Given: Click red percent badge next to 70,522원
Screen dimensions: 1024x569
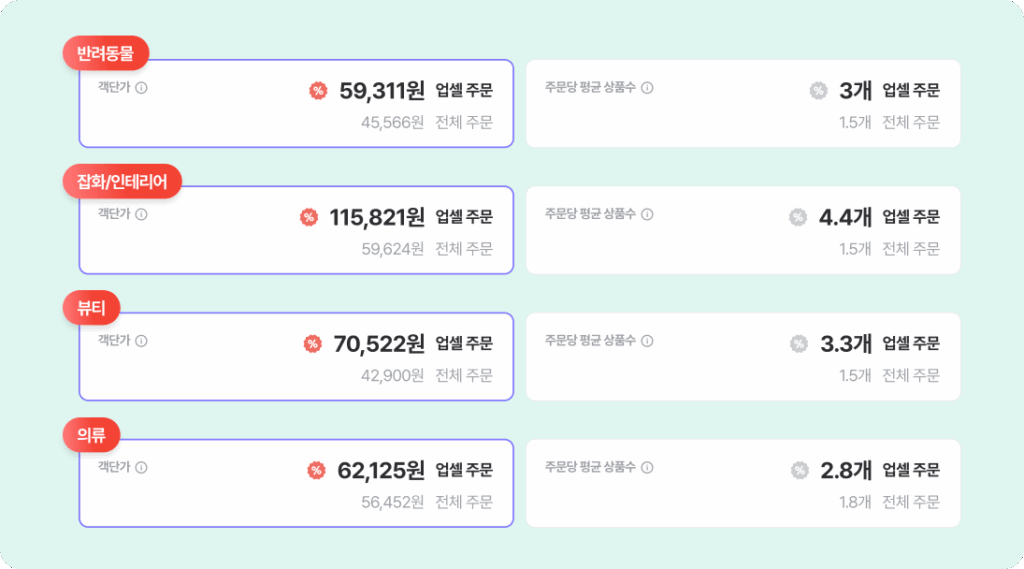Looking at the screenshot, I should [x=313, y=344].
